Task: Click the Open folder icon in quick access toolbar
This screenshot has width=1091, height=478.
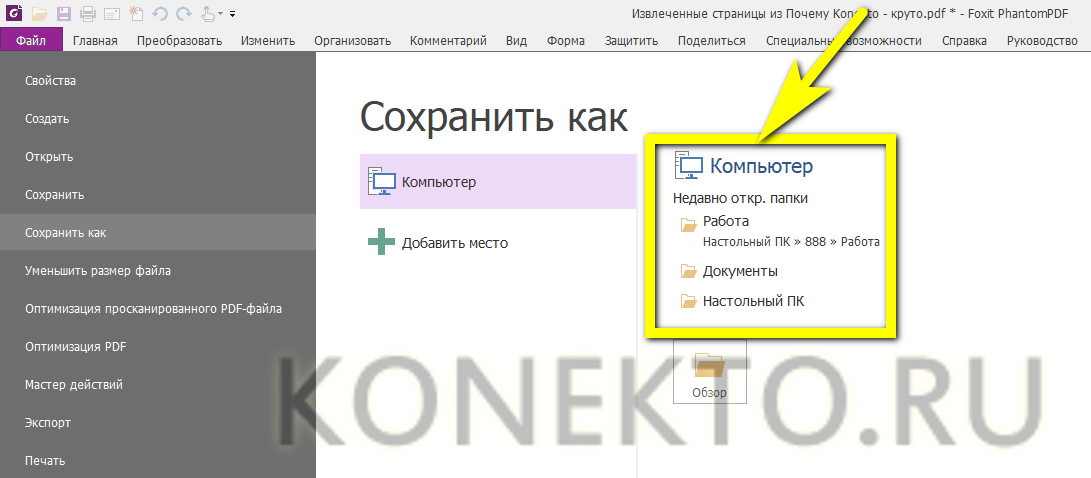Action: 39,14
